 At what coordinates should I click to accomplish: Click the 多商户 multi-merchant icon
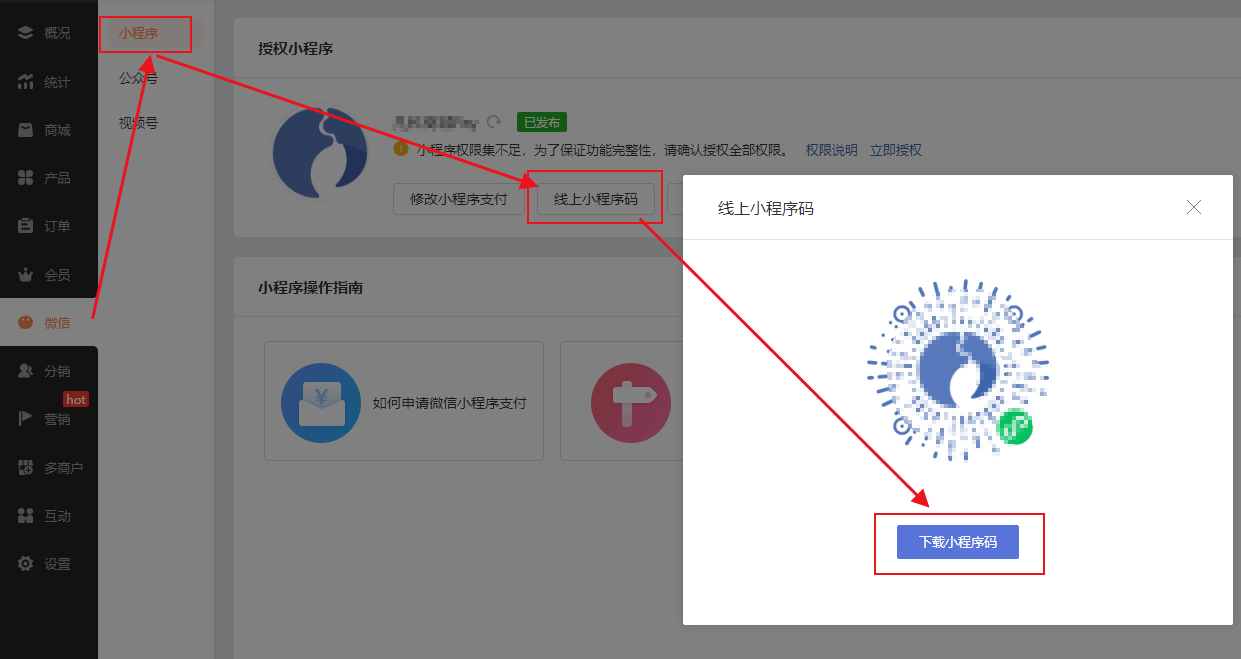pyautogui.click(x=26, y=467)
